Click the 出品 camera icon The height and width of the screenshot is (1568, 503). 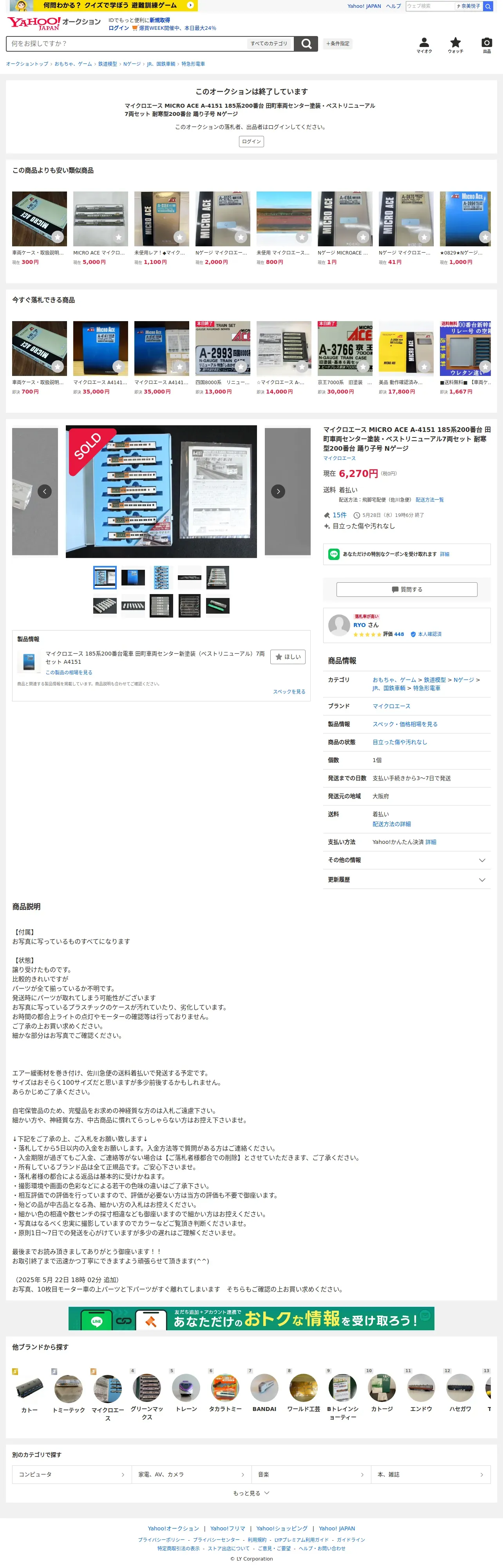coord(487,45)
